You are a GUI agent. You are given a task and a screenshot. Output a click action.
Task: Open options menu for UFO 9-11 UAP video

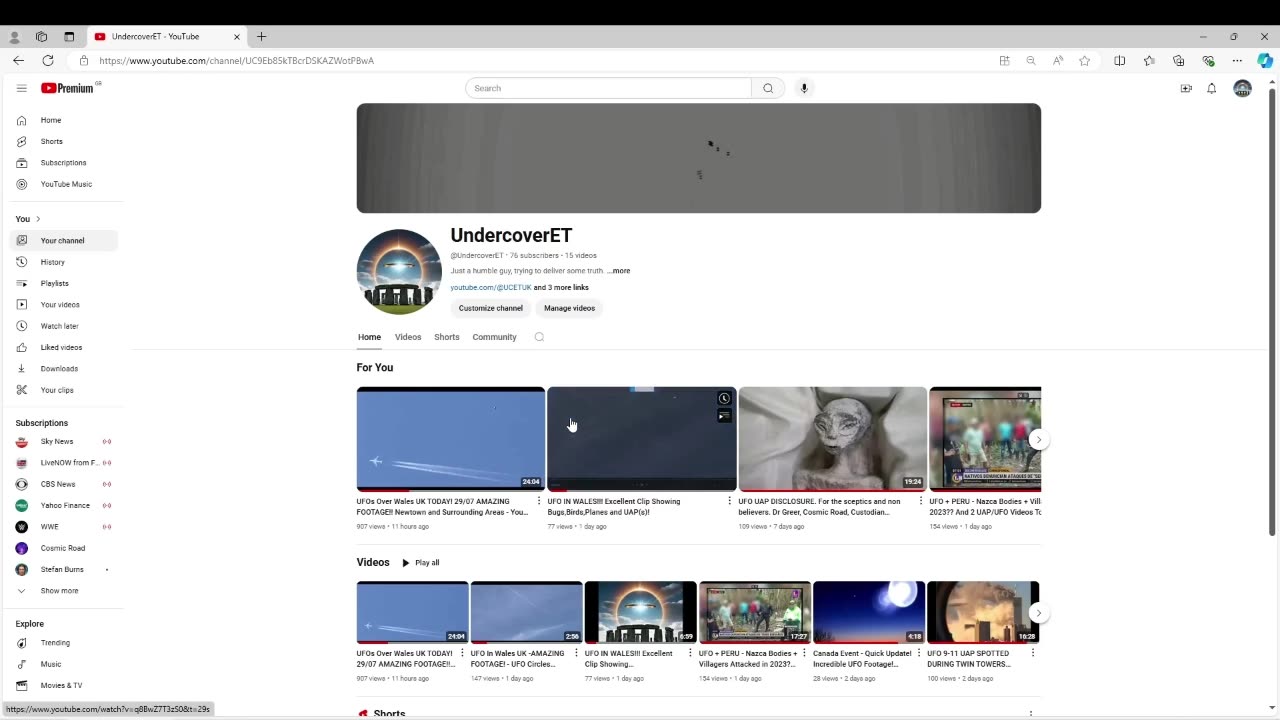(x=1032, y=653)
